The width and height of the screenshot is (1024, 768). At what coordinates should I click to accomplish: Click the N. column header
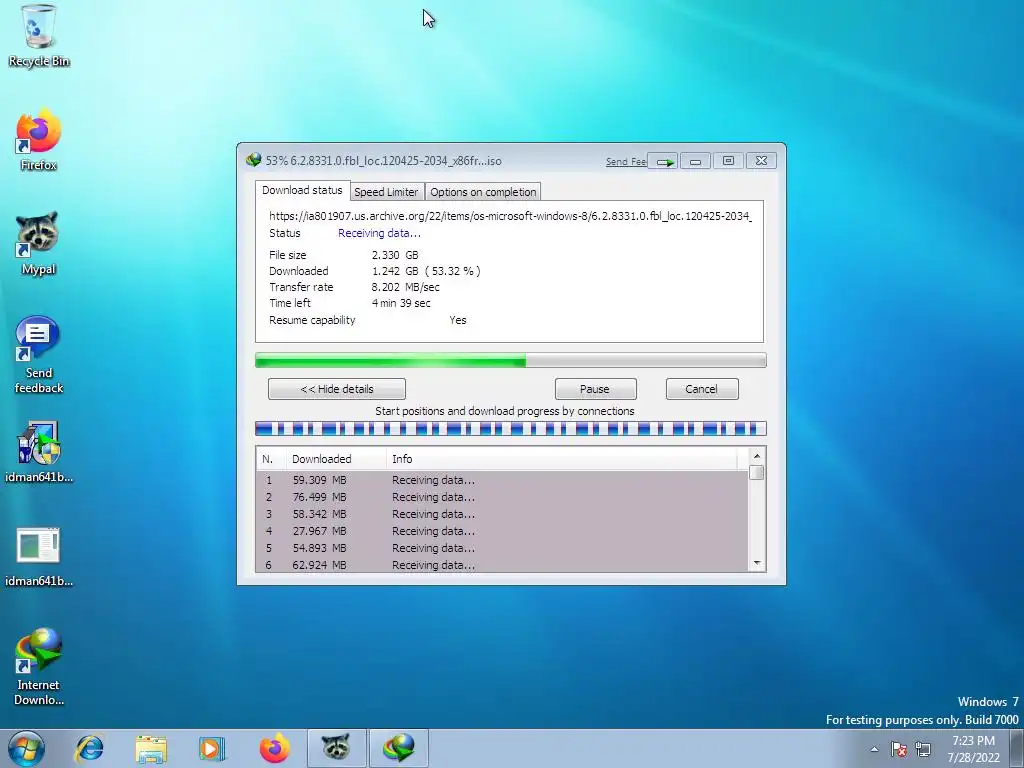(270, 459)
